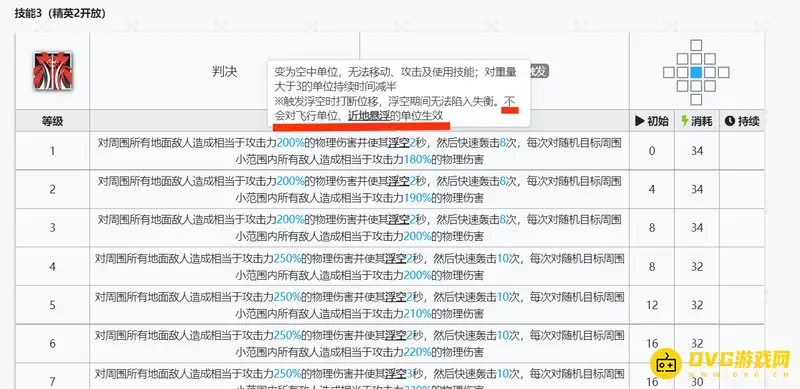
Task: Click the 持续 column header label
Action: pos(748,121)
